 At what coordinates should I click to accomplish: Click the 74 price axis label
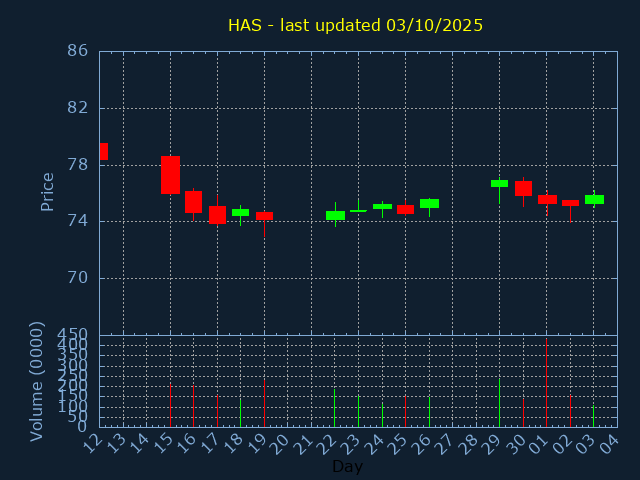tap(78, 222)
